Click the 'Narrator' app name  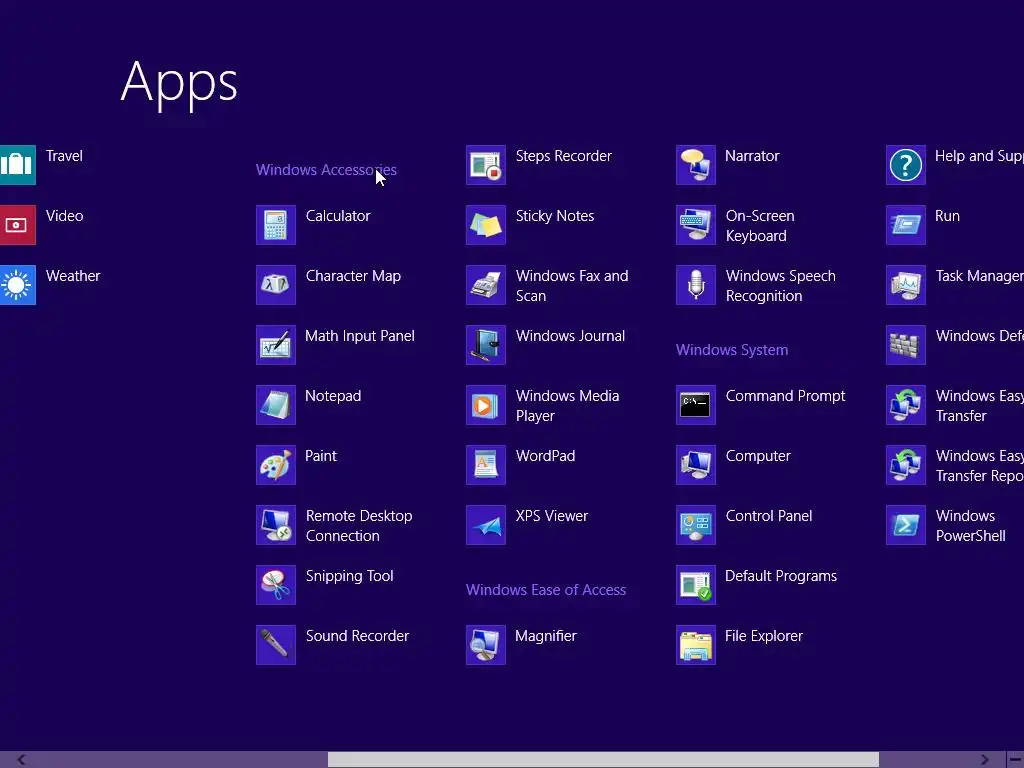point(752,156)
